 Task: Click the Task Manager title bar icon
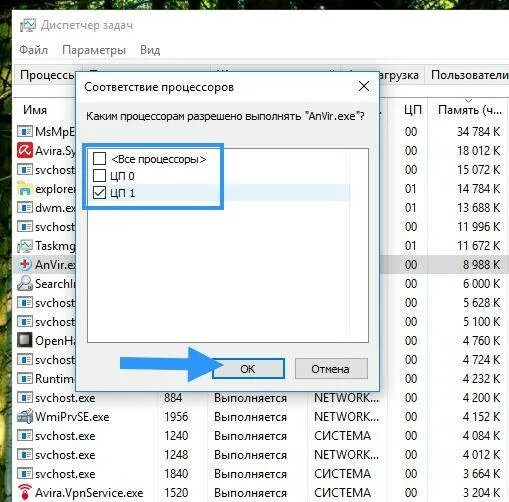click(x=27, y=25)
